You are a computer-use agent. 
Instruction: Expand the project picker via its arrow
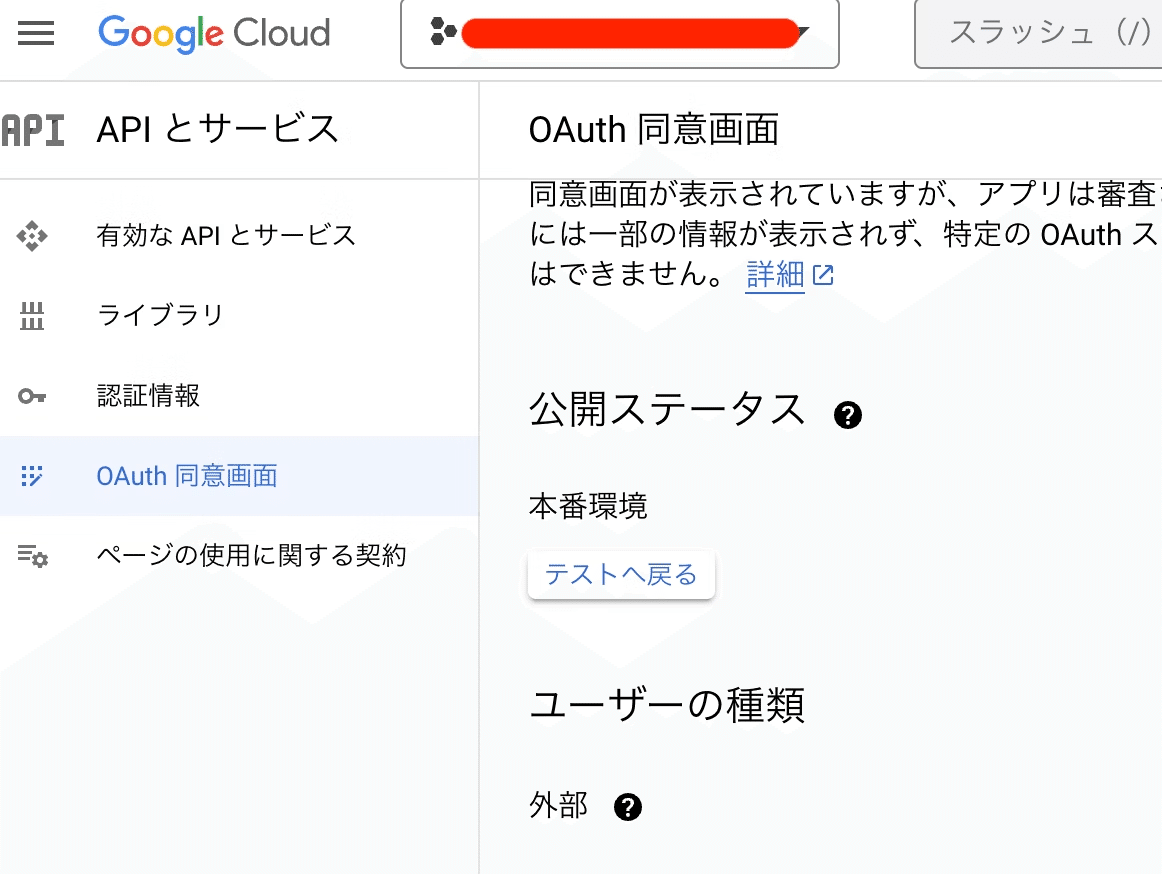[802, 33]
